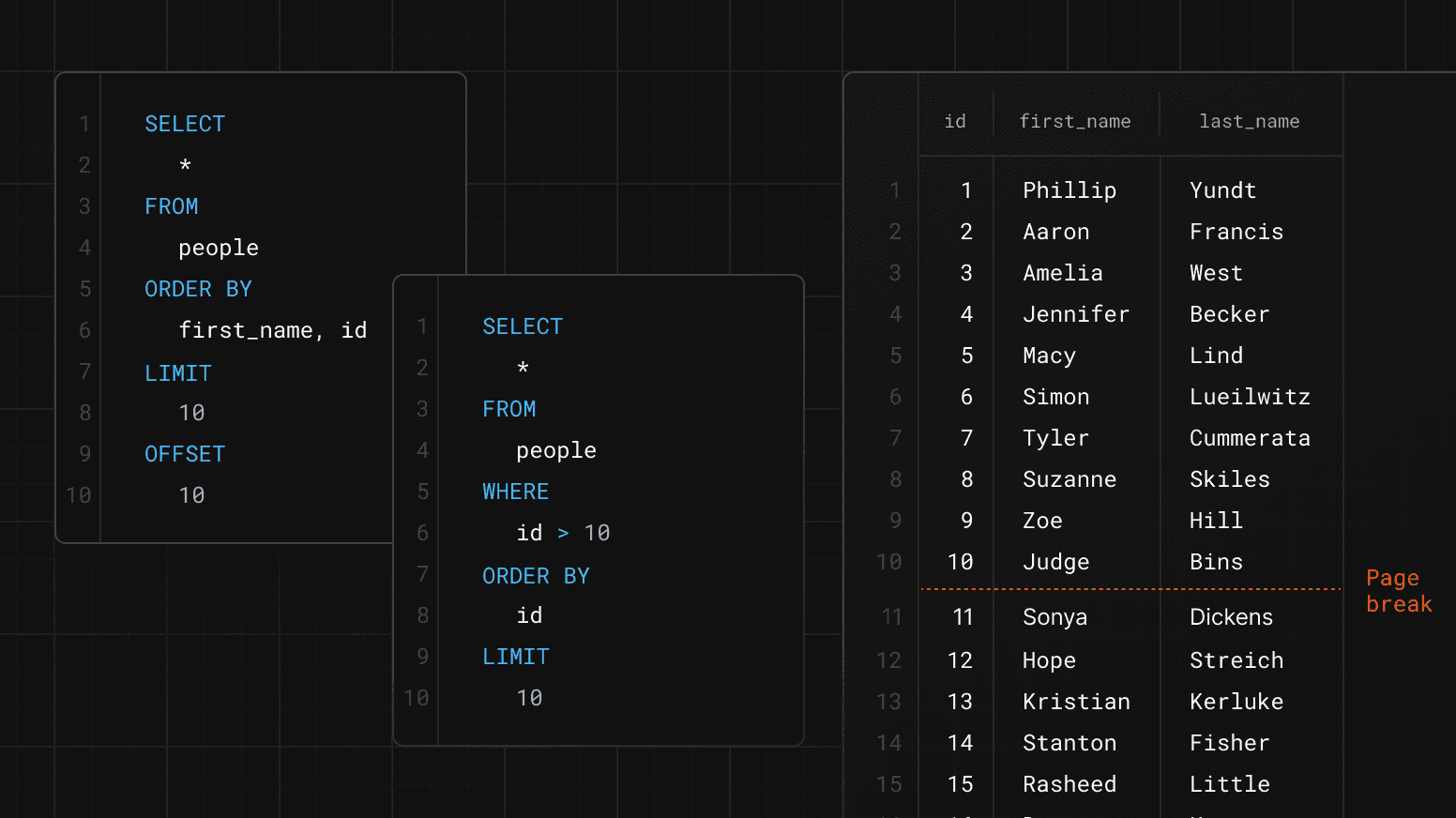Select the Phillip first name cell
The width and height of the screenshot is (1456, 818).
coord(1069,190)
